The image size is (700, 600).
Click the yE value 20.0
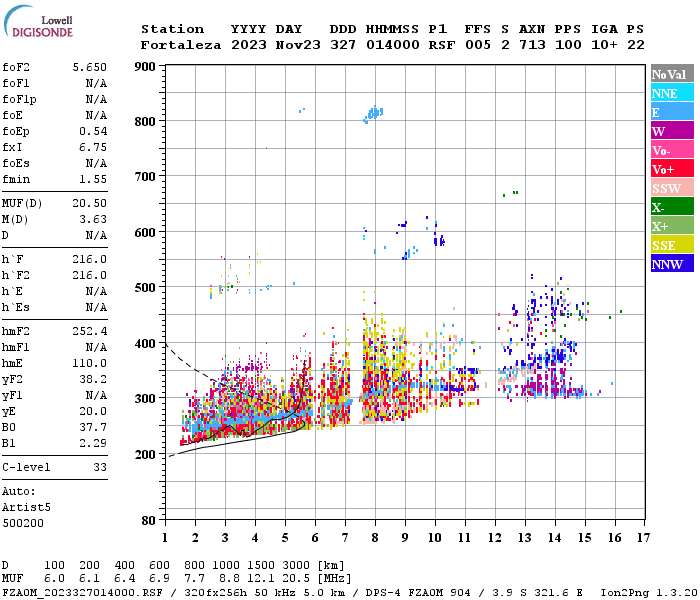pos(93,411)
